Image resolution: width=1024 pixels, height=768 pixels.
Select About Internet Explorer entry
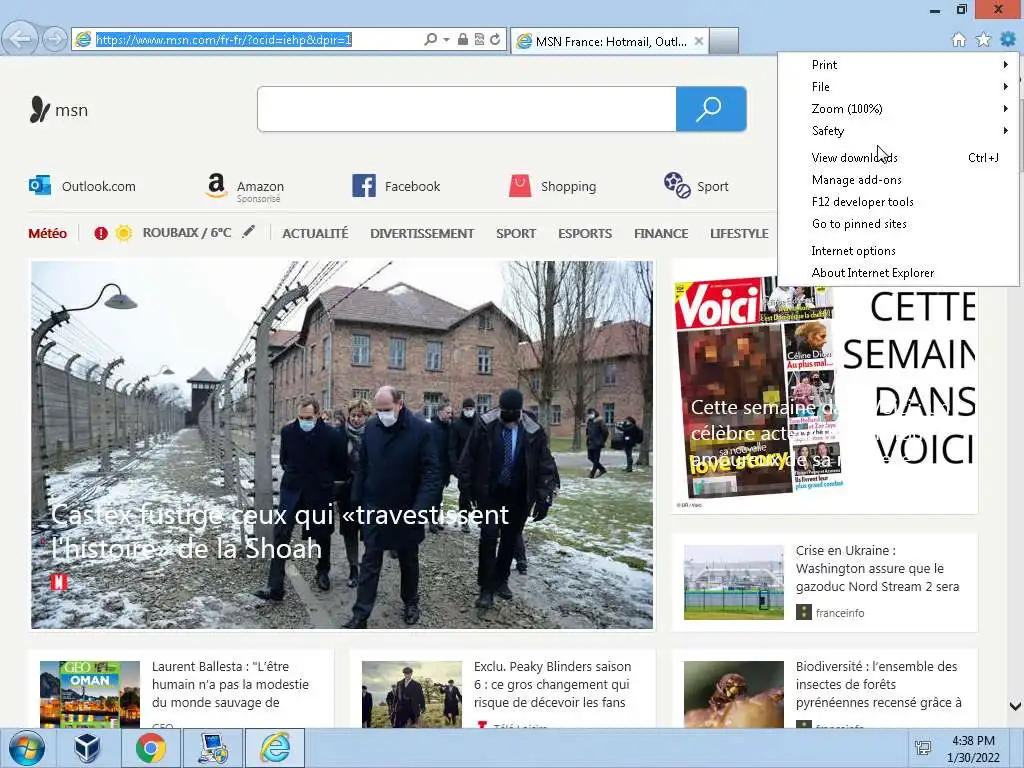[898, 273]
